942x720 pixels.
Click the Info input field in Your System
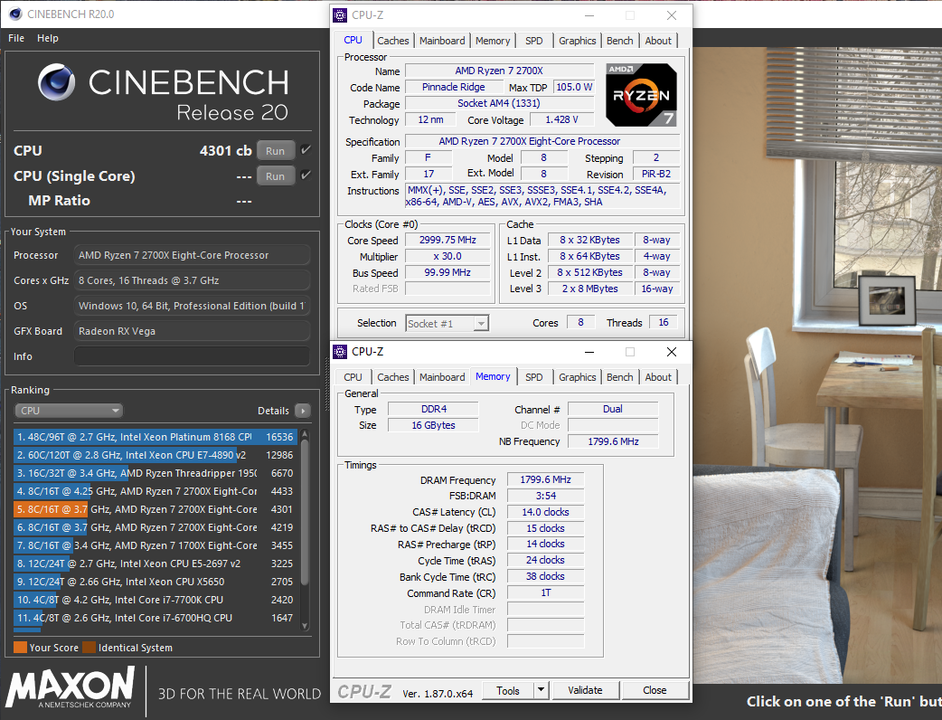192,356
